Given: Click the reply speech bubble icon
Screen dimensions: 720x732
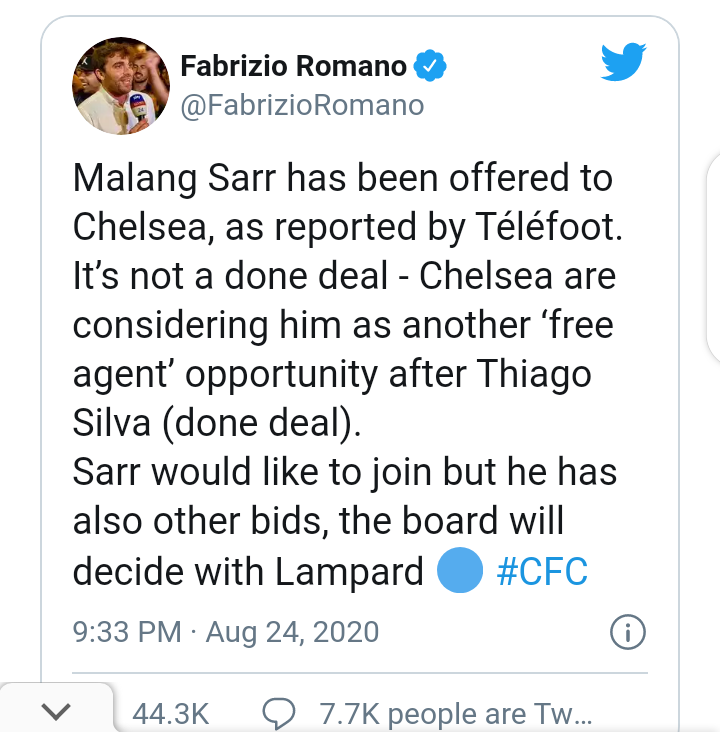Looking at the screenshot, I should (x=277, y=714).
